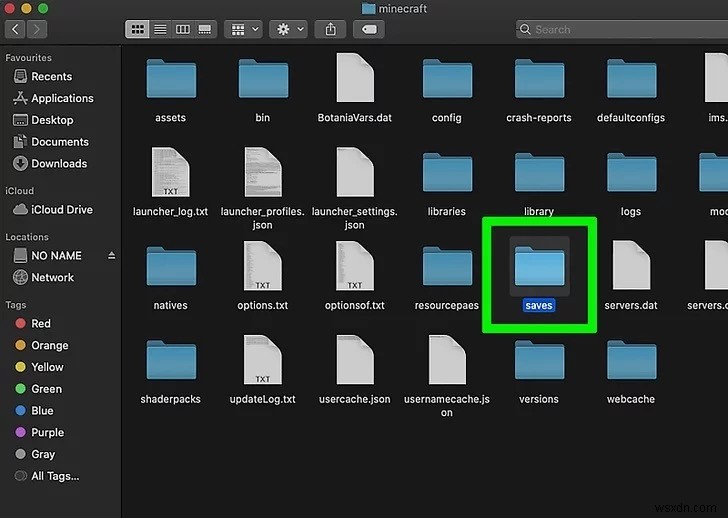
Task: Select the launcher_settings.json file
Action: (355, 172)
